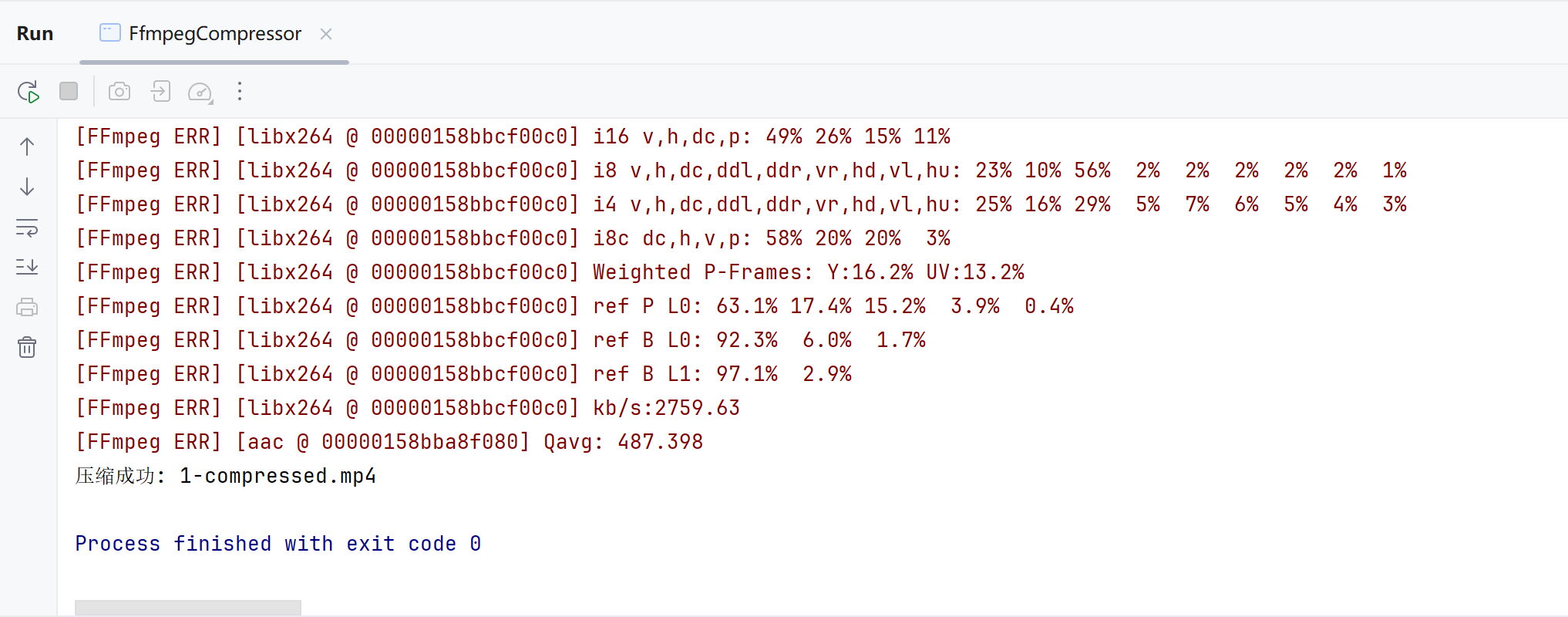Close the FfmpegCompressor tab

[x=326, y=34]
